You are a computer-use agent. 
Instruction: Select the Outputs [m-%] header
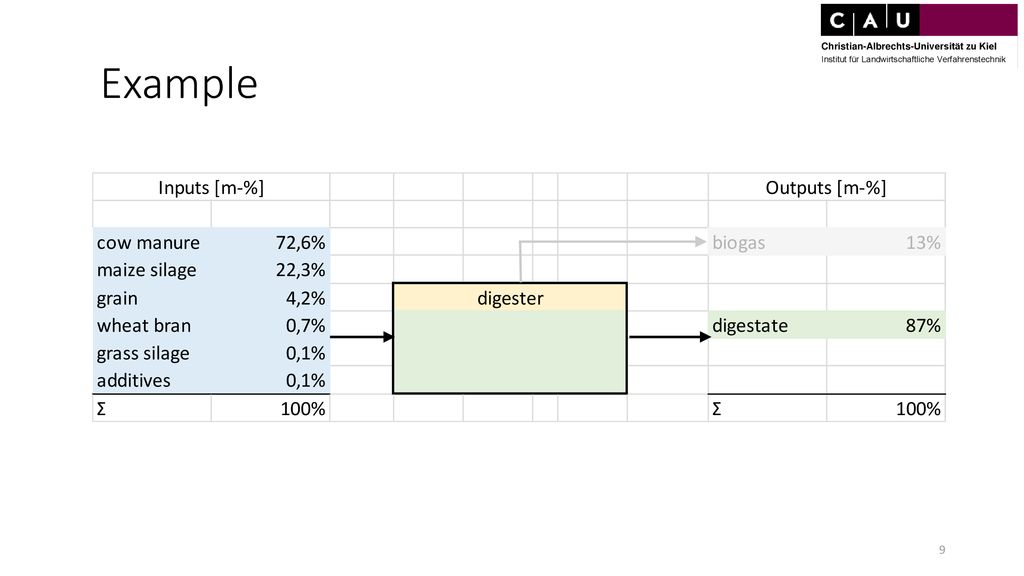826,188
